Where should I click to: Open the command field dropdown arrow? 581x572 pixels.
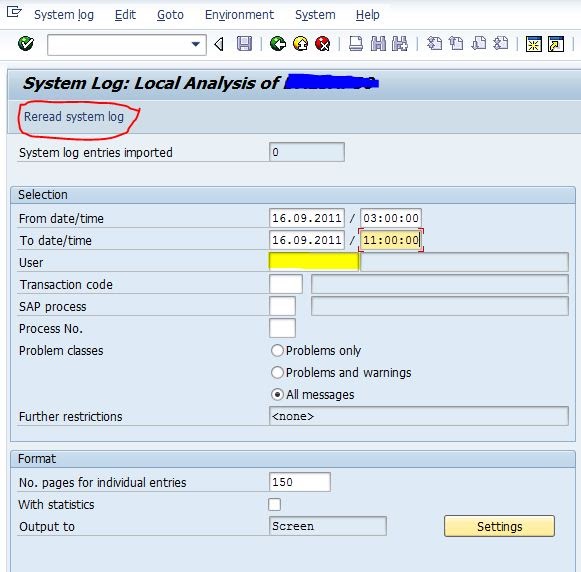196,44
